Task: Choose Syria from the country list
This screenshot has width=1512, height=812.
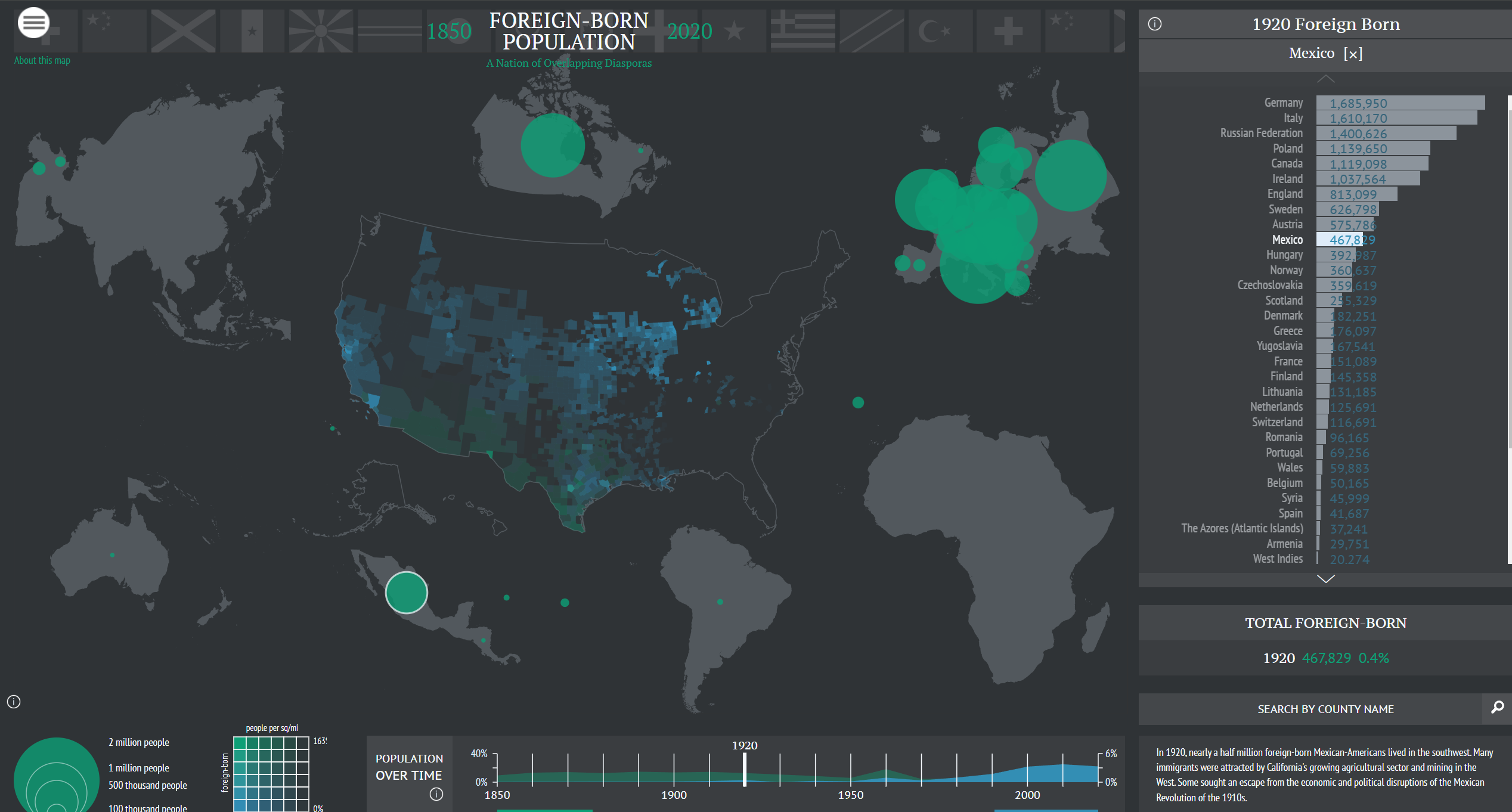Action: click(x=1291, y=498)
